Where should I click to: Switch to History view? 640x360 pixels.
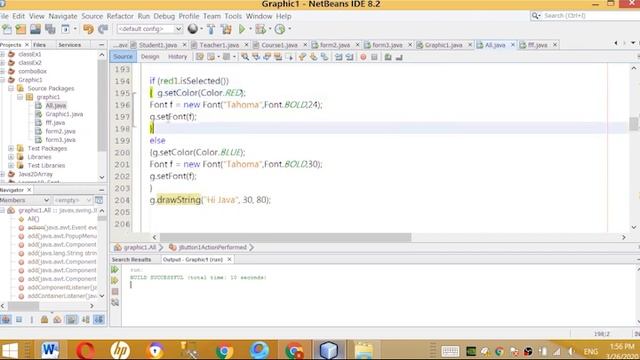[178, 57]
